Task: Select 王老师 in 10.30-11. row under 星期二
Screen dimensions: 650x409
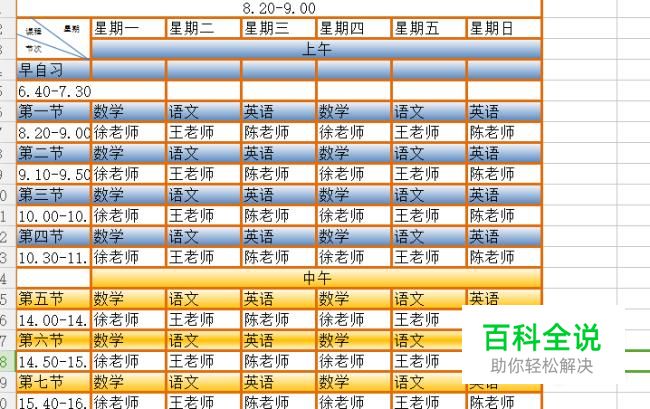Action: click(x=203, y=257)
